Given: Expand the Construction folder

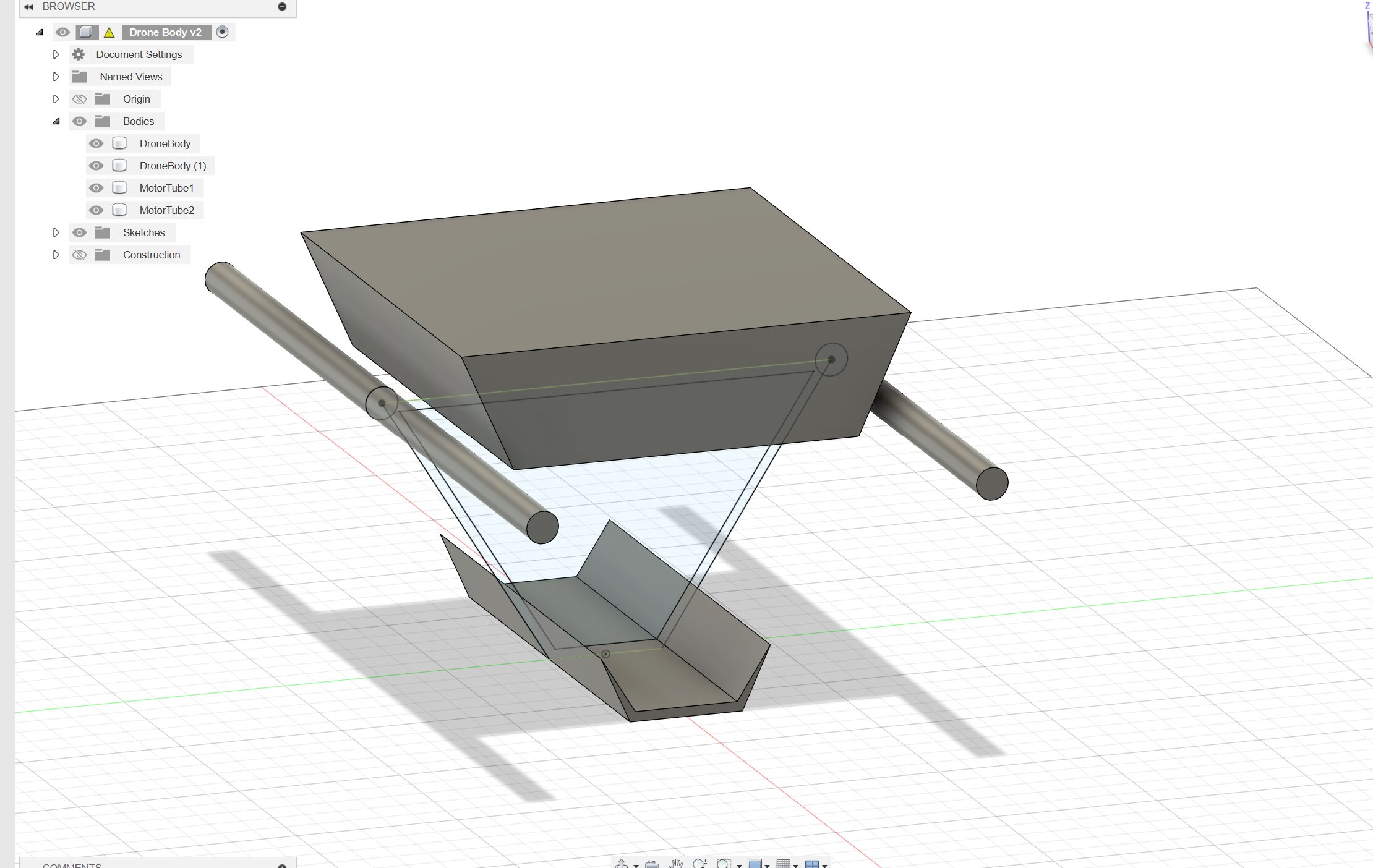Looking at the screenshot, I should 56,255.
